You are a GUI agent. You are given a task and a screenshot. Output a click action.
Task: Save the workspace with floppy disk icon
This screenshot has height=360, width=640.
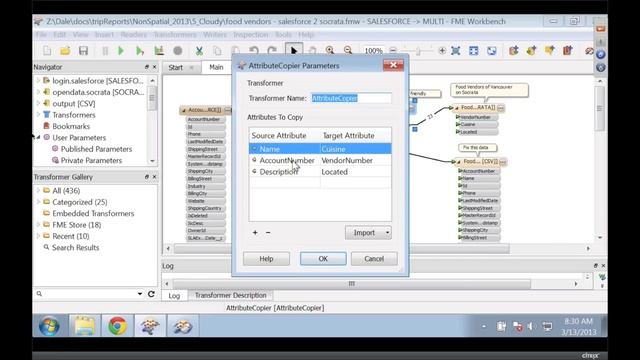tap(83, 51)
